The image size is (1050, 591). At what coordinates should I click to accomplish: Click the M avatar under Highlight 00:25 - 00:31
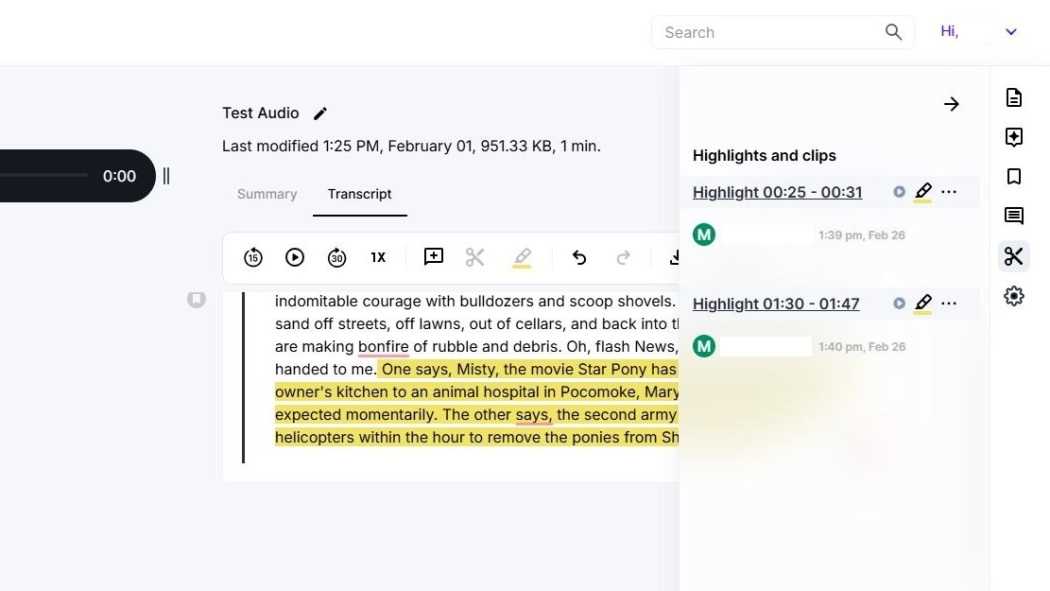pos(704,235)
